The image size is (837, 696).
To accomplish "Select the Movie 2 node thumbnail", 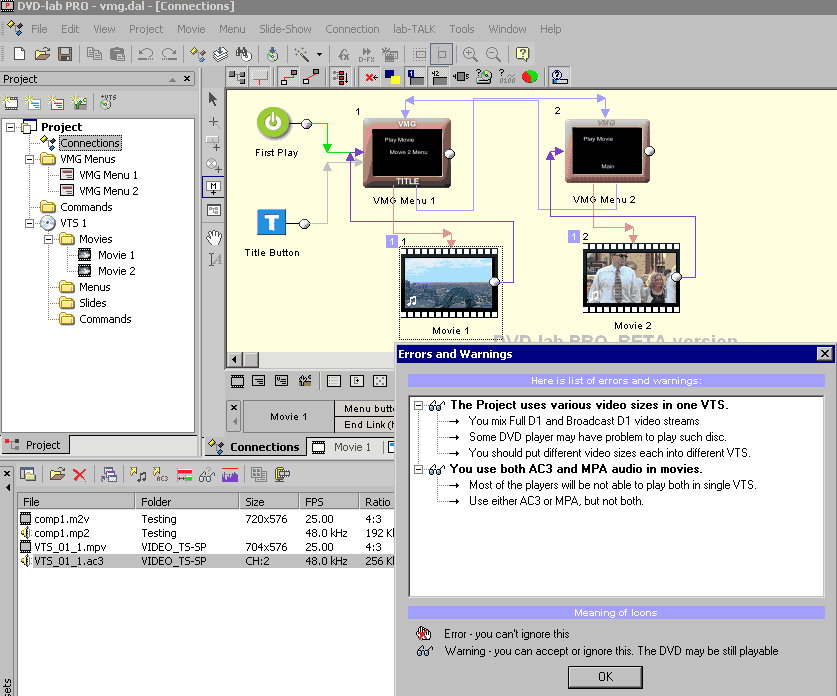I will click(631, 278).
